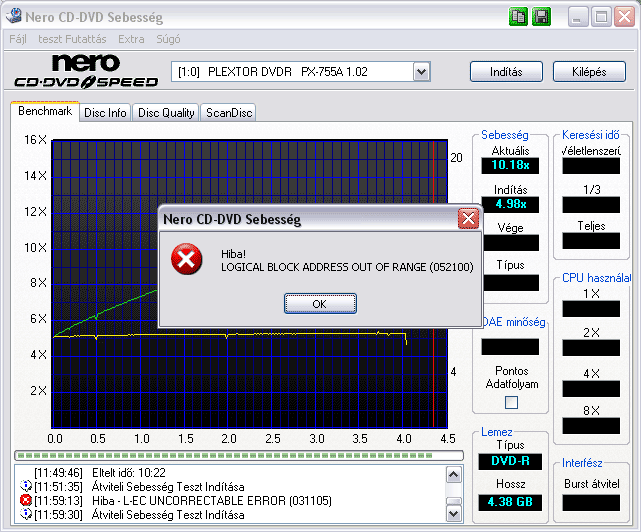Click the LOGICAL BLOCK ADDRESS OUT OF RANGE message
Screen dimensions: 641x532
[347, 267]
